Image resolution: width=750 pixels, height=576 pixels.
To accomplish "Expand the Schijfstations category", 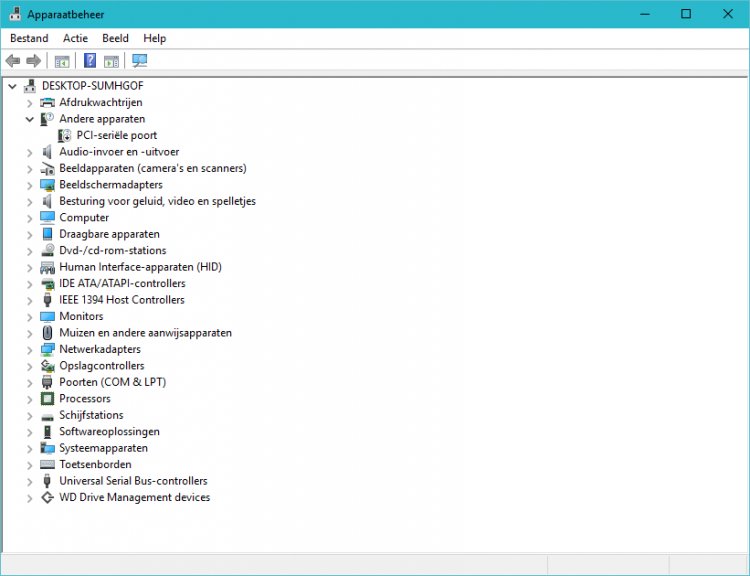I will (29, 415).
